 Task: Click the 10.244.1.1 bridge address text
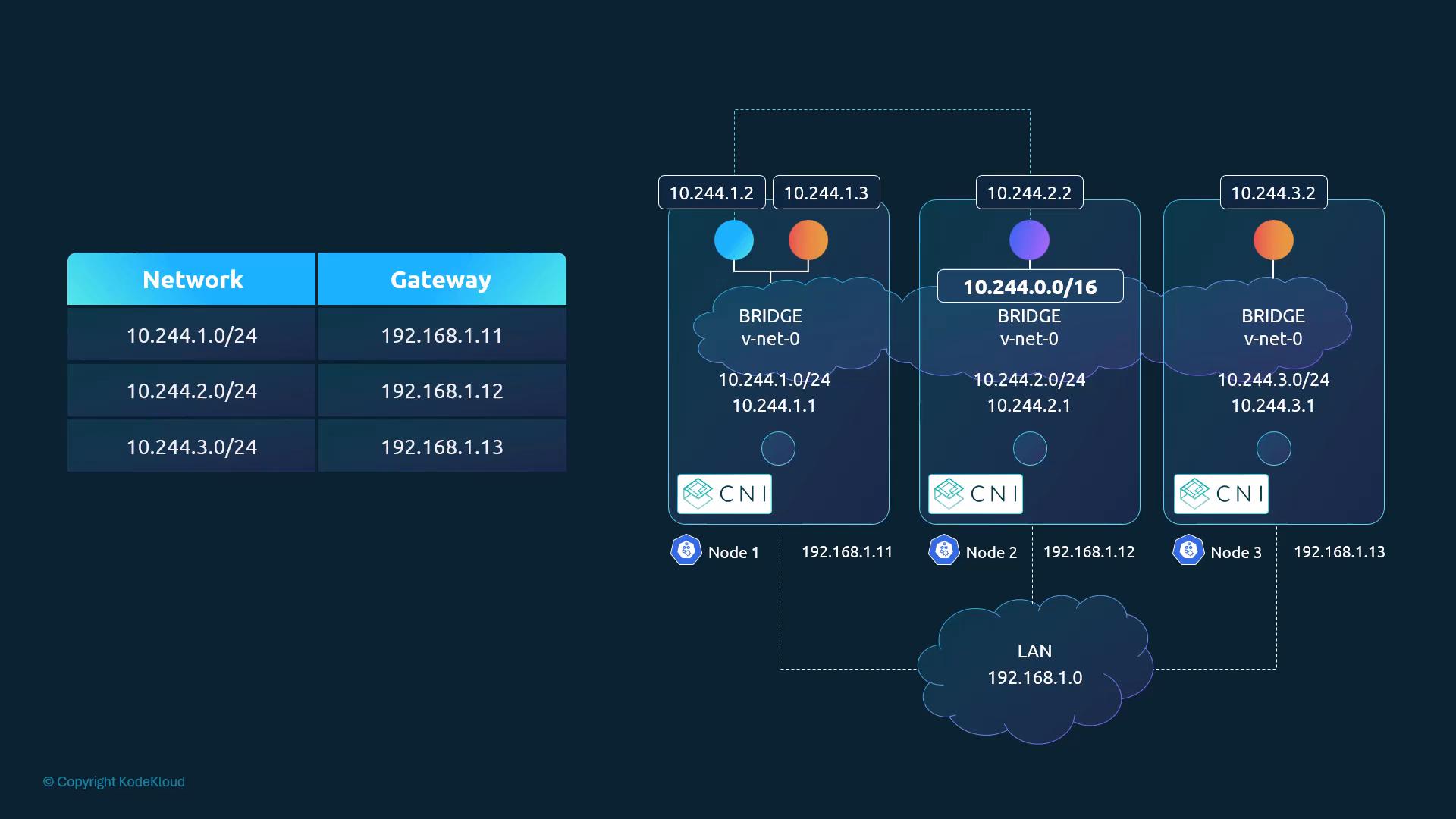click(773, 406)
